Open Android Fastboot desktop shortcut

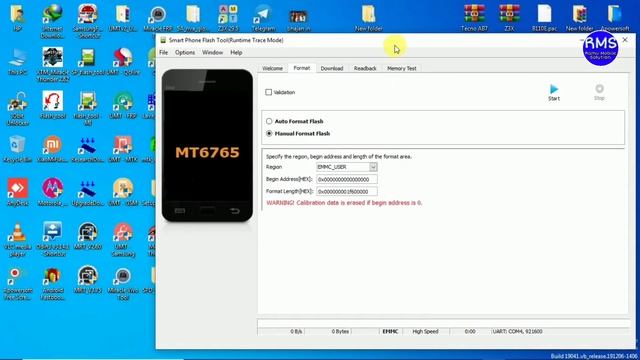(52, 284)
